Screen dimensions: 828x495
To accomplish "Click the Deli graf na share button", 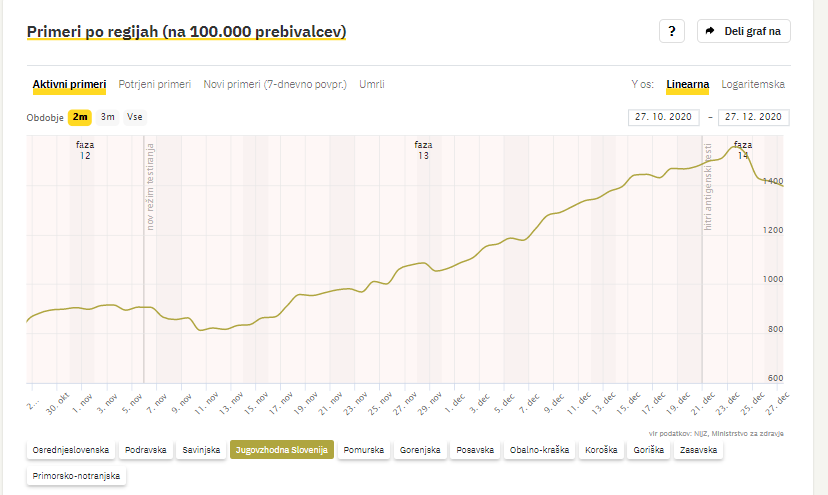I will [744, 31].
